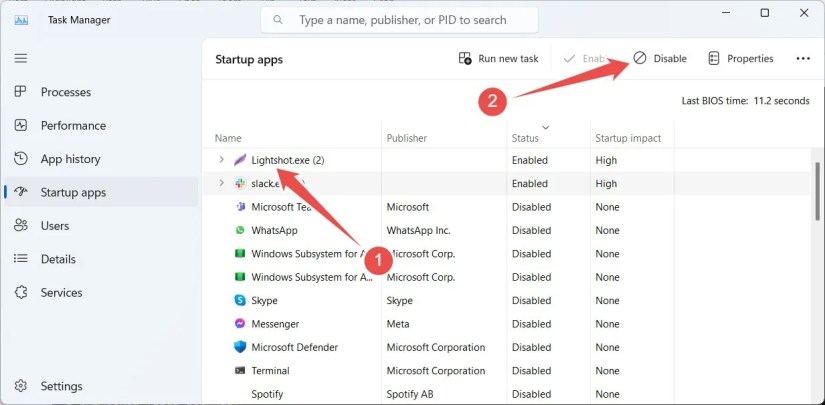
Task: Expand the slack.exe group
Action: 221,183
